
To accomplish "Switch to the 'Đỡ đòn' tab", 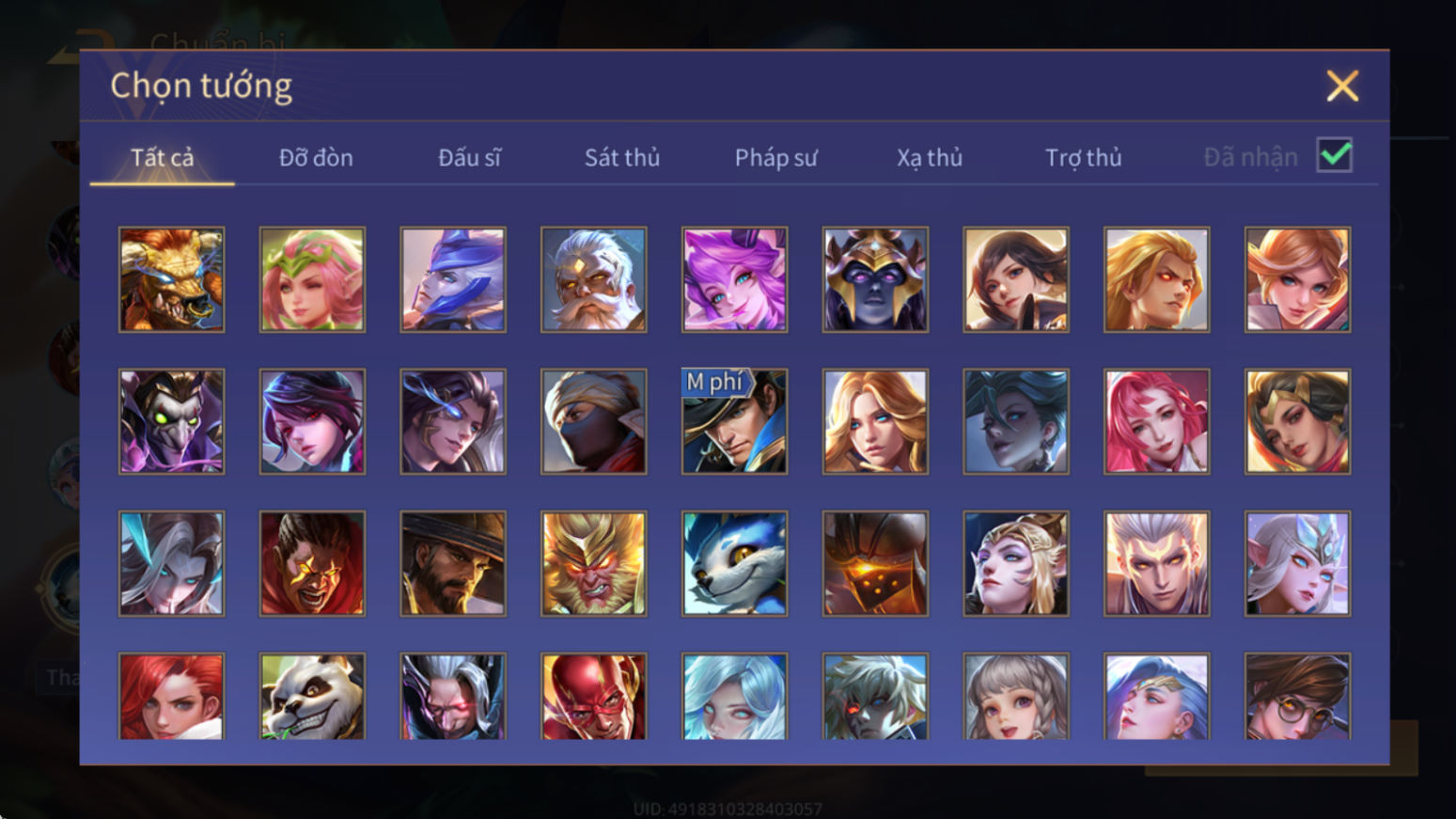I will [316, 157].
